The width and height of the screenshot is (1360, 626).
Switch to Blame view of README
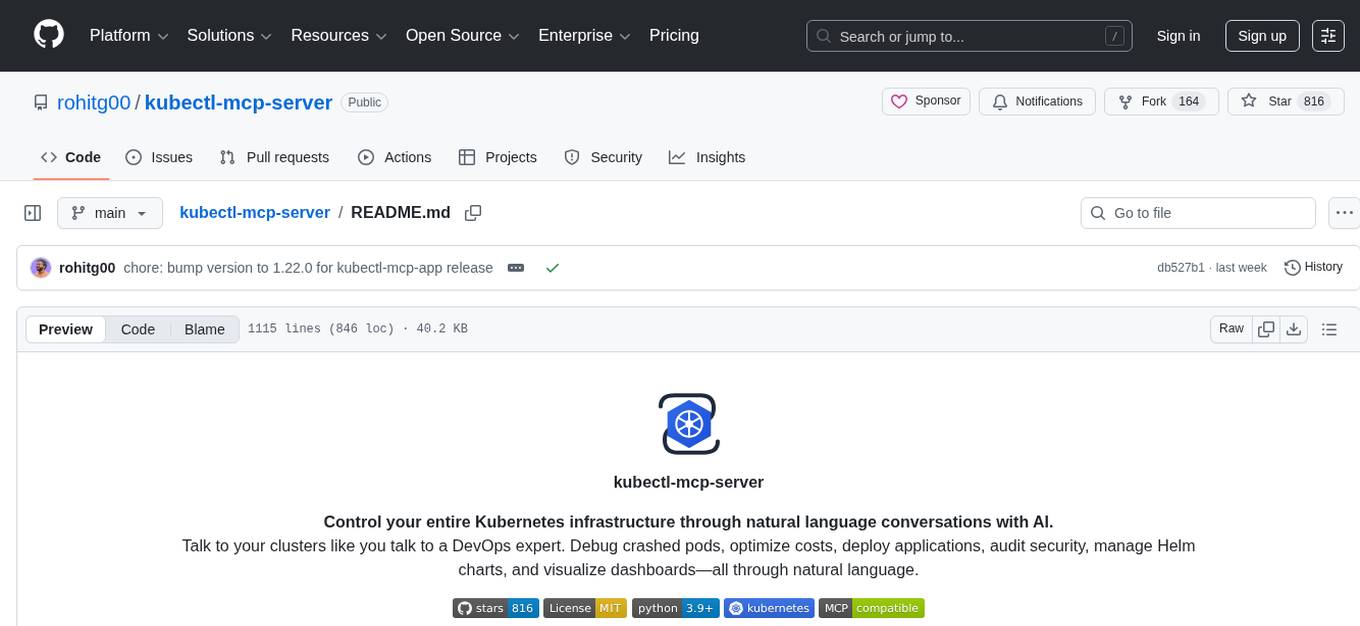point(204,329)
